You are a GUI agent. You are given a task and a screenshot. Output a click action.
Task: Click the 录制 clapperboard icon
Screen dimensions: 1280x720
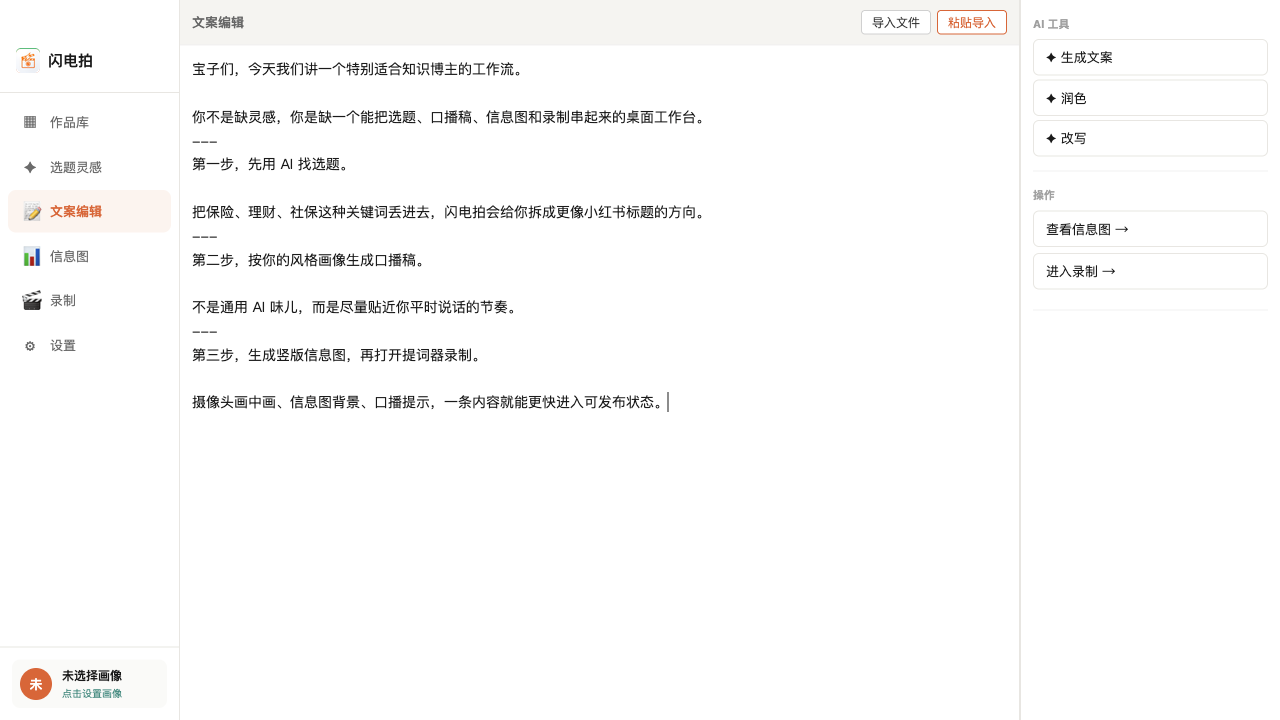pyautogui.click(x=31, y=300)
